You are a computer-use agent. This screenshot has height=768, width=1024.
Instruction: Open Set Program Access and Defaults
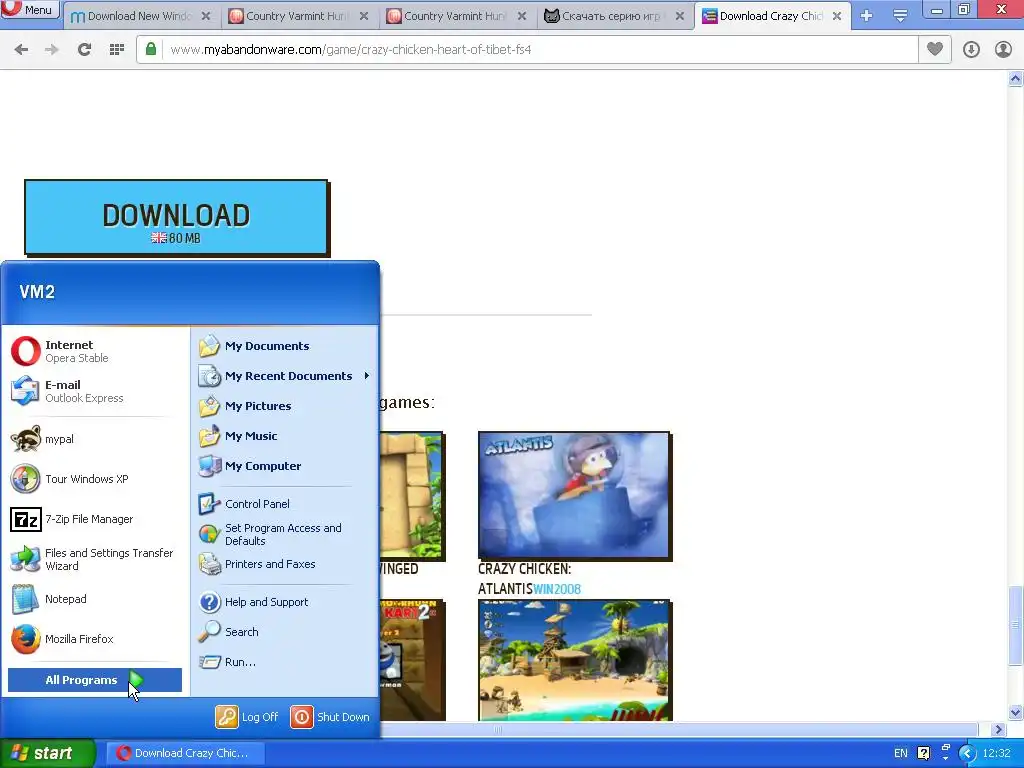285,534
